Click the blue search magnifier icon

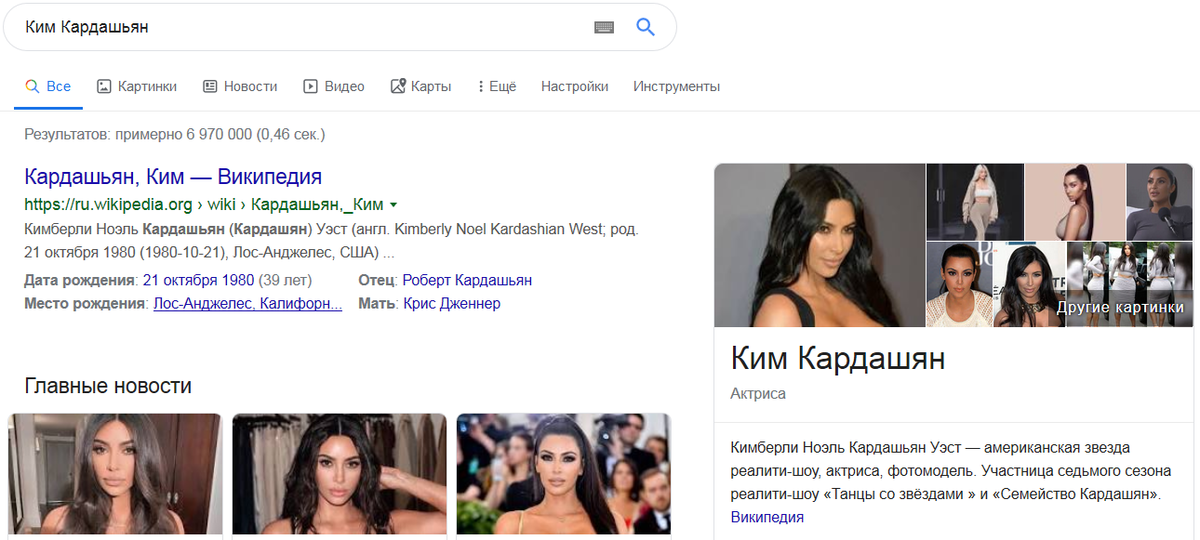645,27
